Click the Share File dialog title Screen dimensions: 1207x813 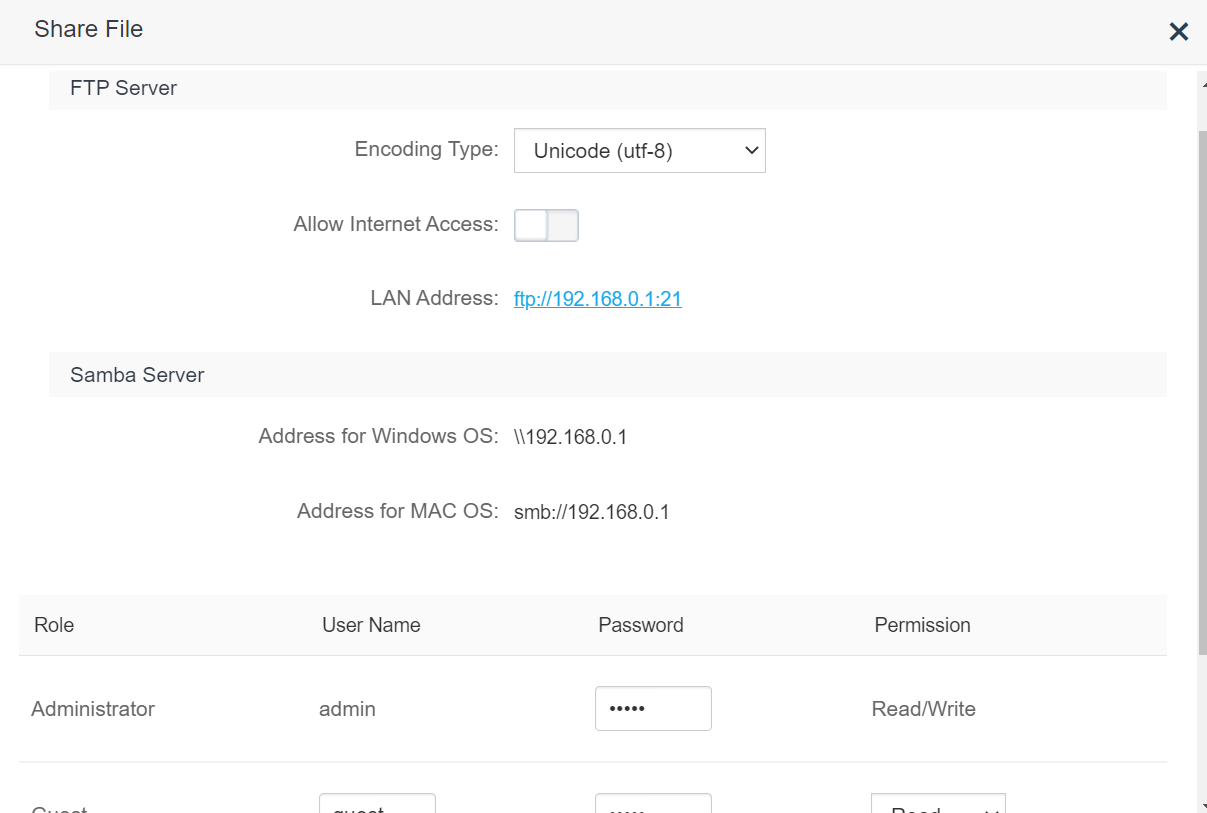(x=88, y=29)
